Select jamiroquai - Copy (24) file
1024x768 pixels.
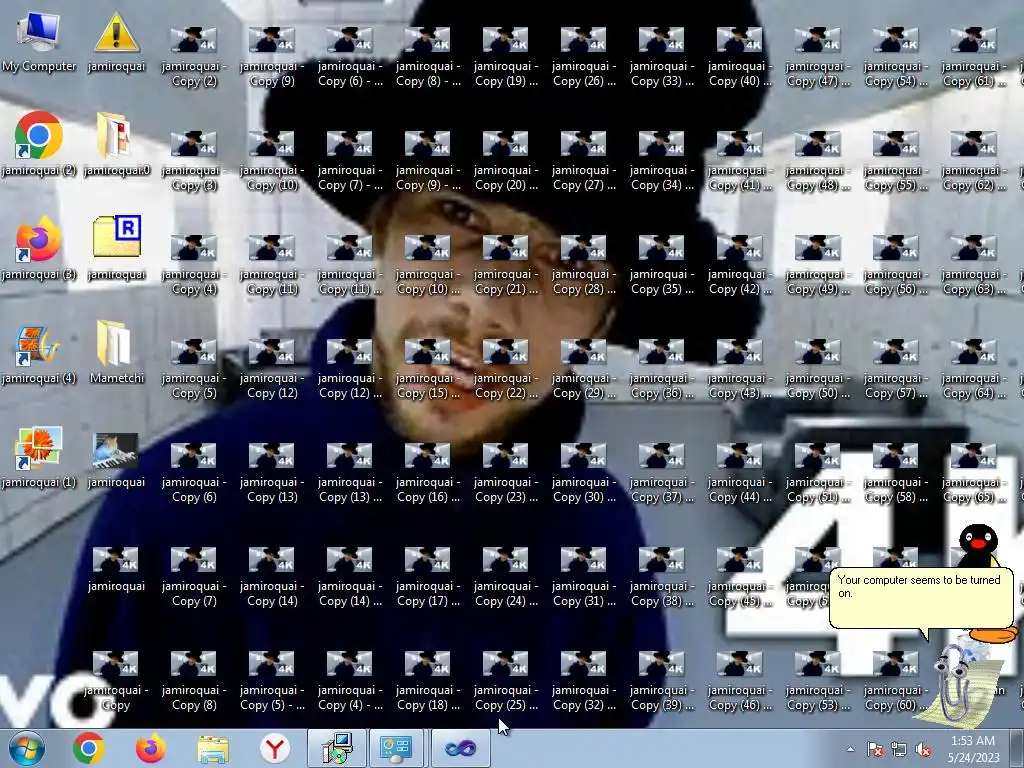(505, 575)
